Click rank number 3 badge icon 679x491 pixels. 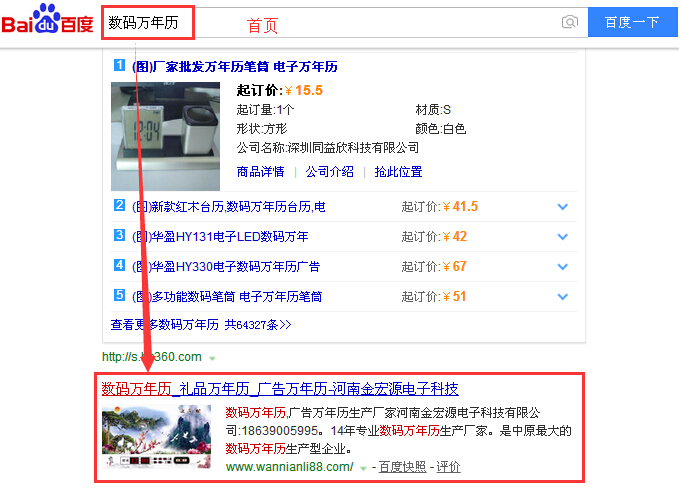120,235
